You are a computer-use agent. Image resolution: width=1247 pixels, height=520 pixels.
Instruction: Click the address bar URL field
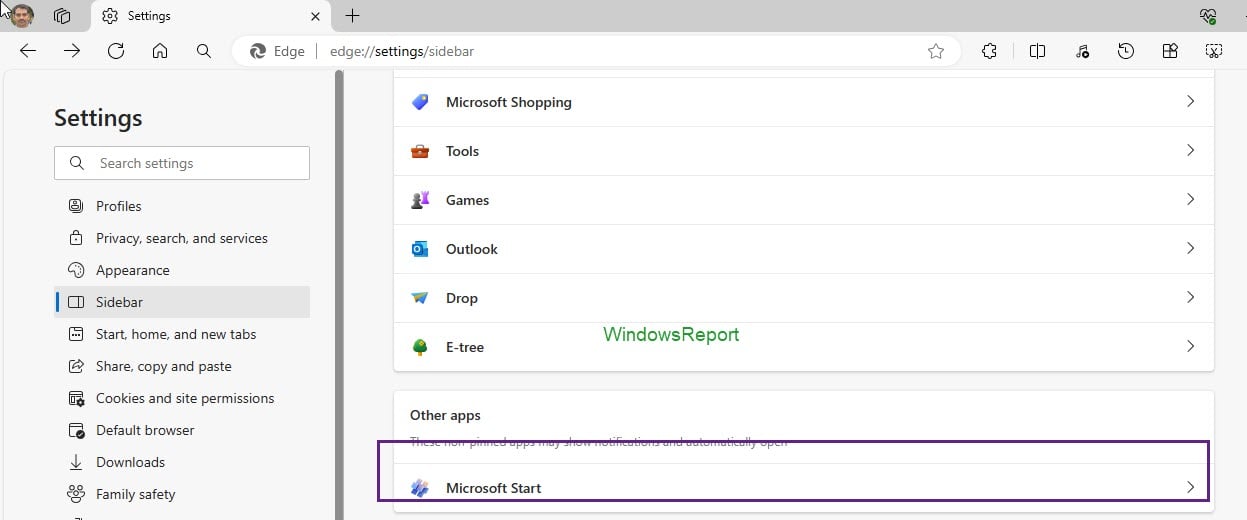tap(597, 51)
